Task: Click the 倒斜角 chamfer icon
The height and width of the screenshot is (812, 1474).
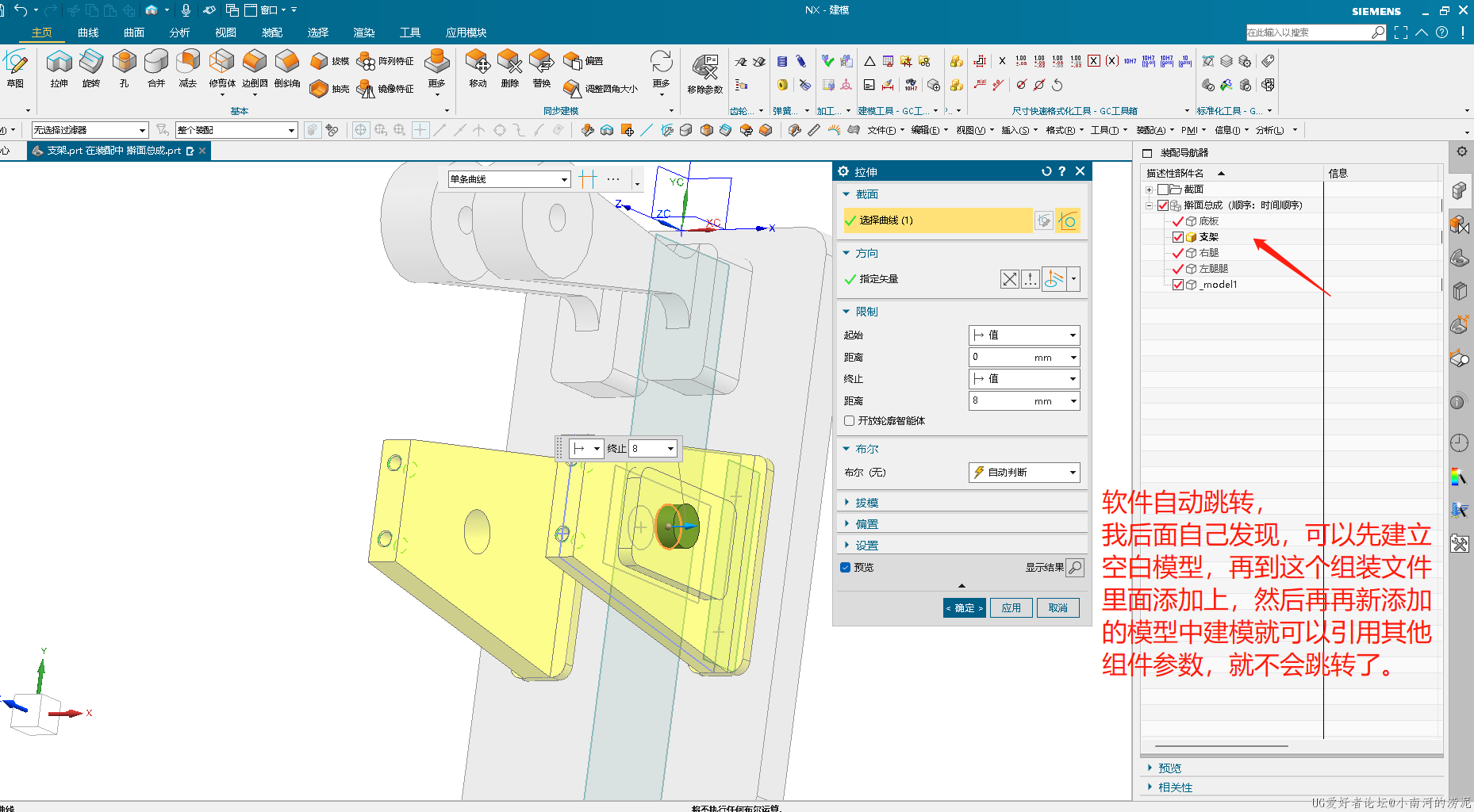Action: (x=287, y=68)
